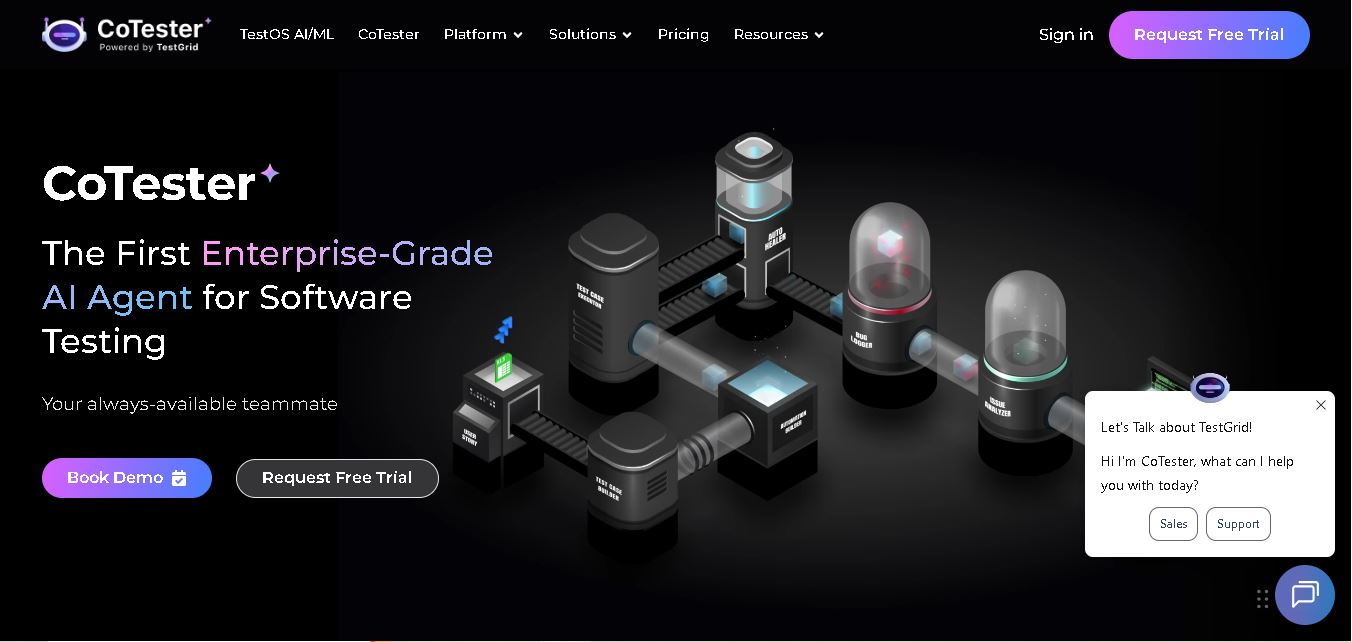Image resolution: width=1352 pixels, height=642 pixels.
Task: Choose Sales in chat popup
Action: click(x=1173, y=524)
